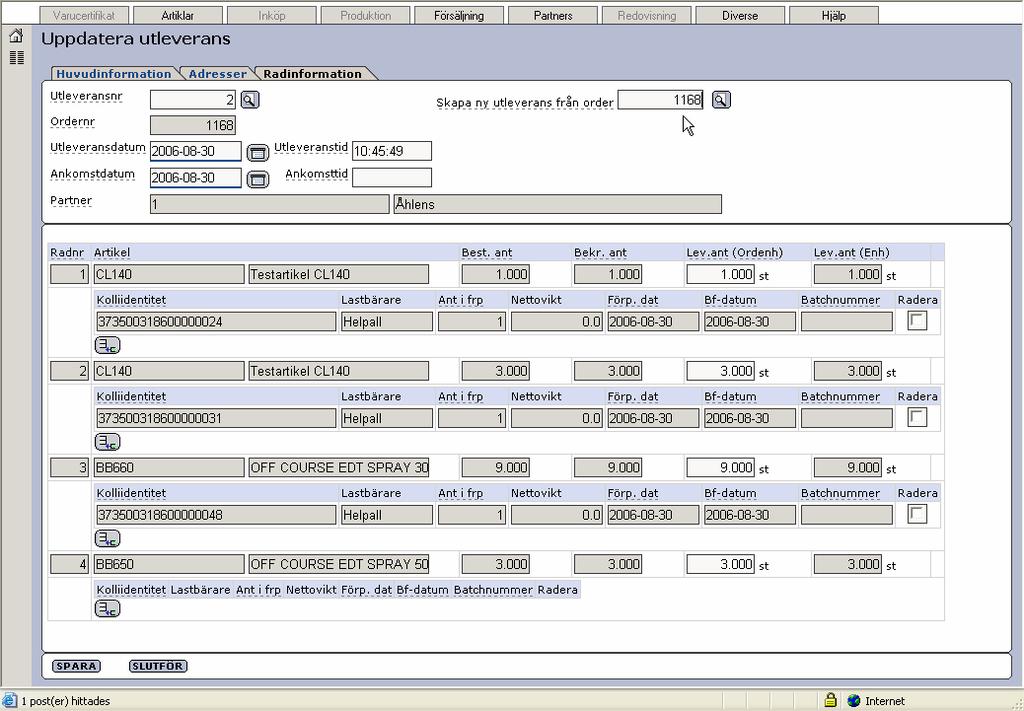Edit Lev.ant (Ordenh) for row 3 BB660
The height and width of the screenshot is (711, 1024).
[x=720, y=467]
